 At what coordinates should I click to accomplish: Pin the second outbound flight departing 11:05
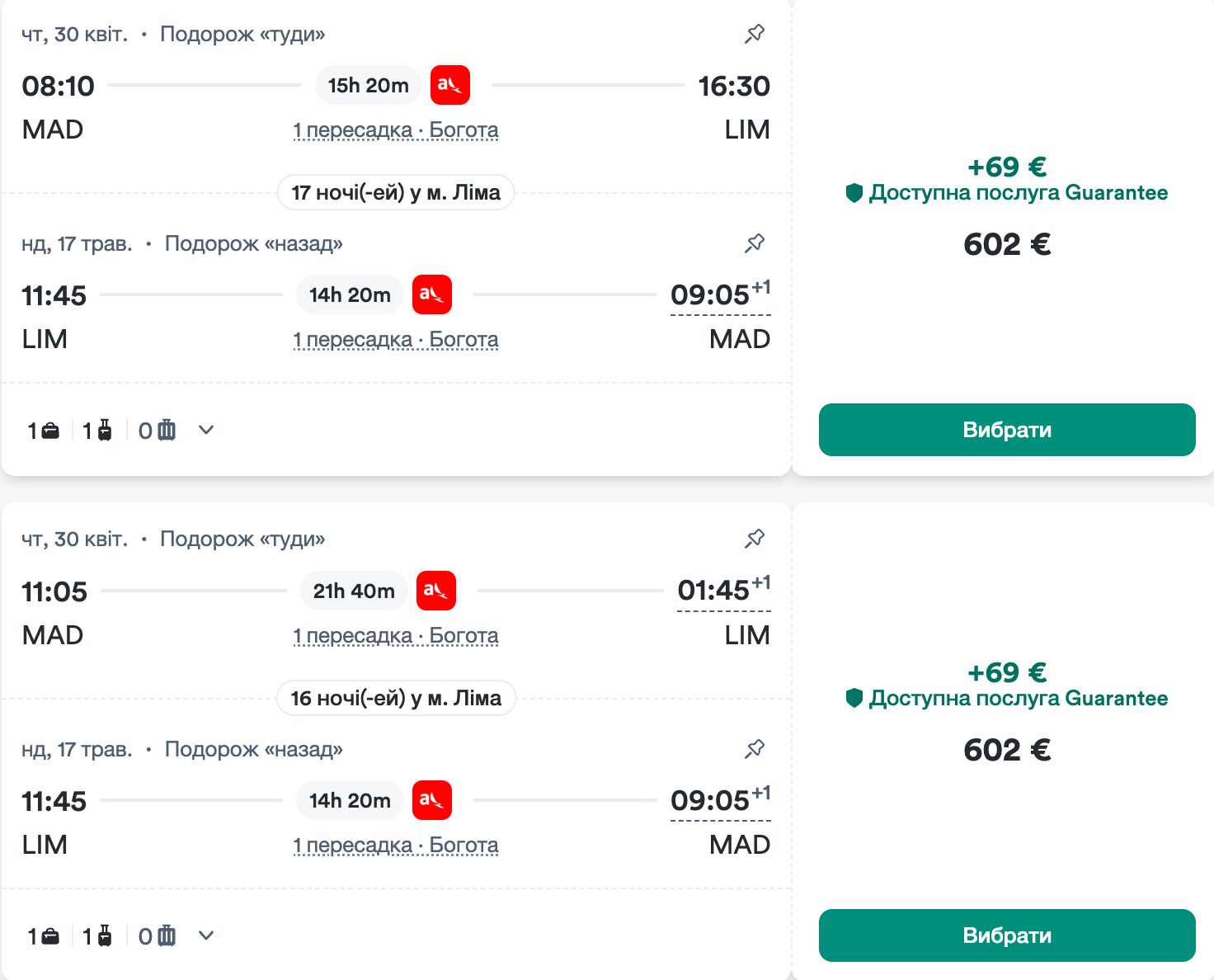click(755, 539)
